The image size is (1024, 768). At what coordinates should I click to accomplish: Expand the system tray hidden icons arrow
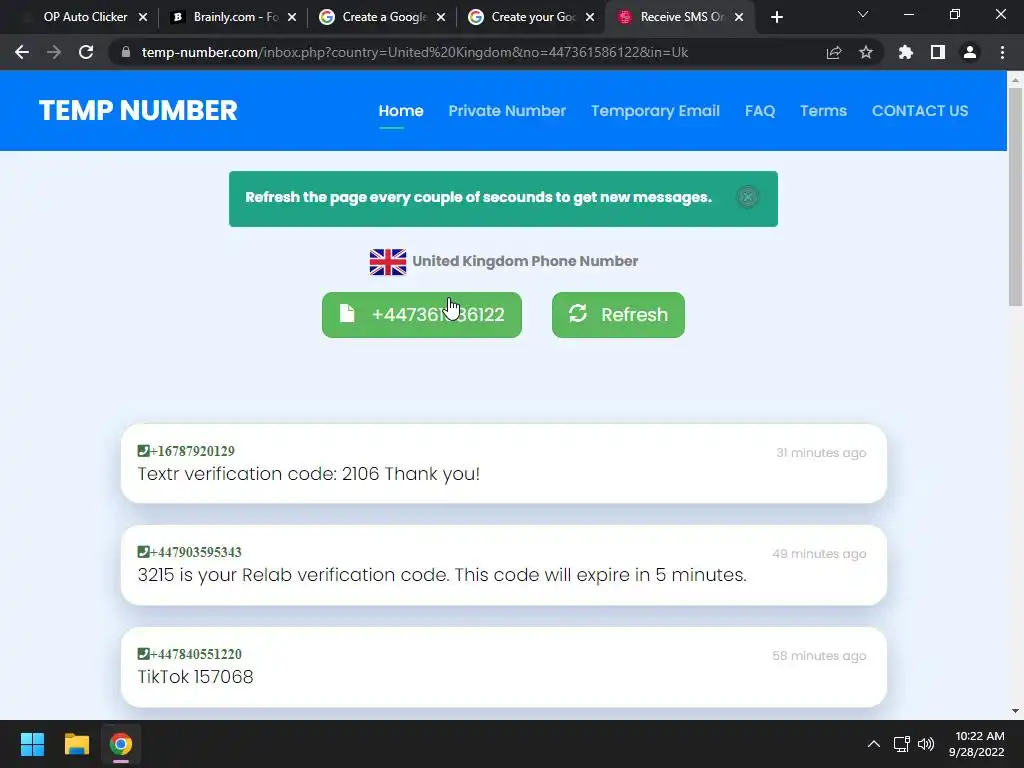tap(873, 744)
